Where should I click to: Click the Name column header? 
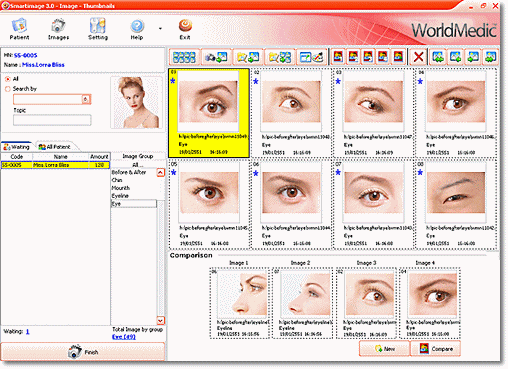60,157
